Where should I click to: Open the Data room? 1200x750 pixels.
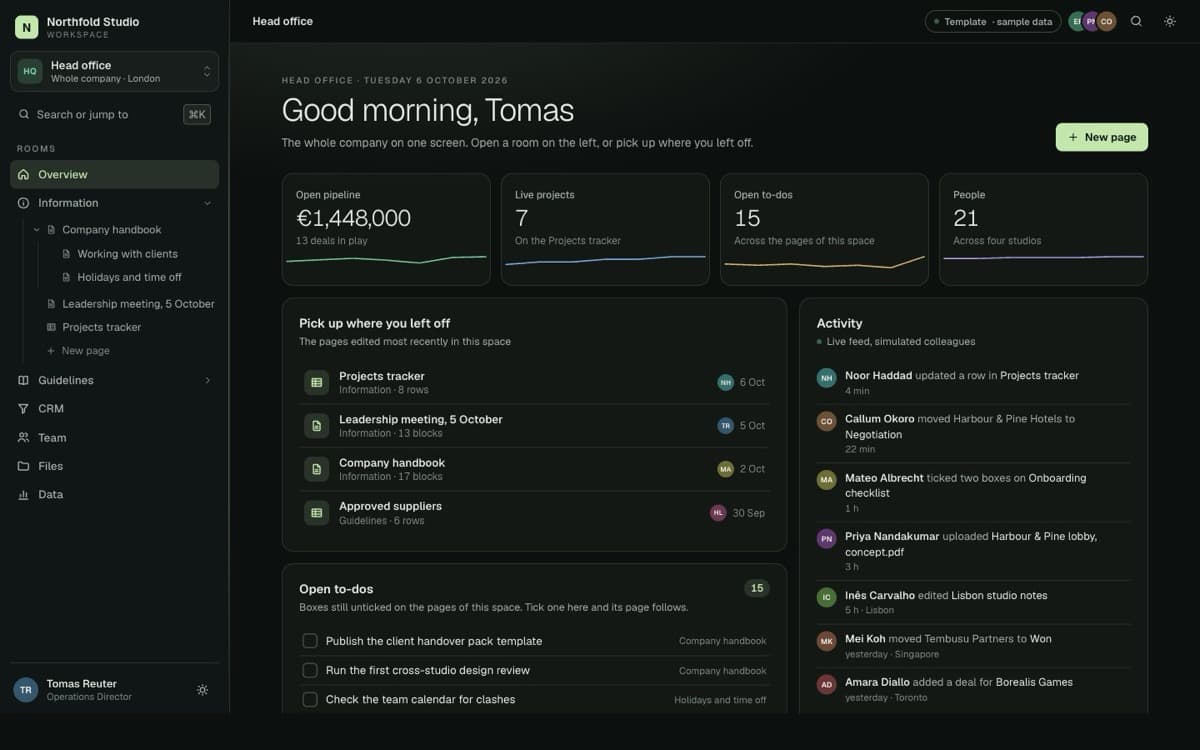(115, 494)
